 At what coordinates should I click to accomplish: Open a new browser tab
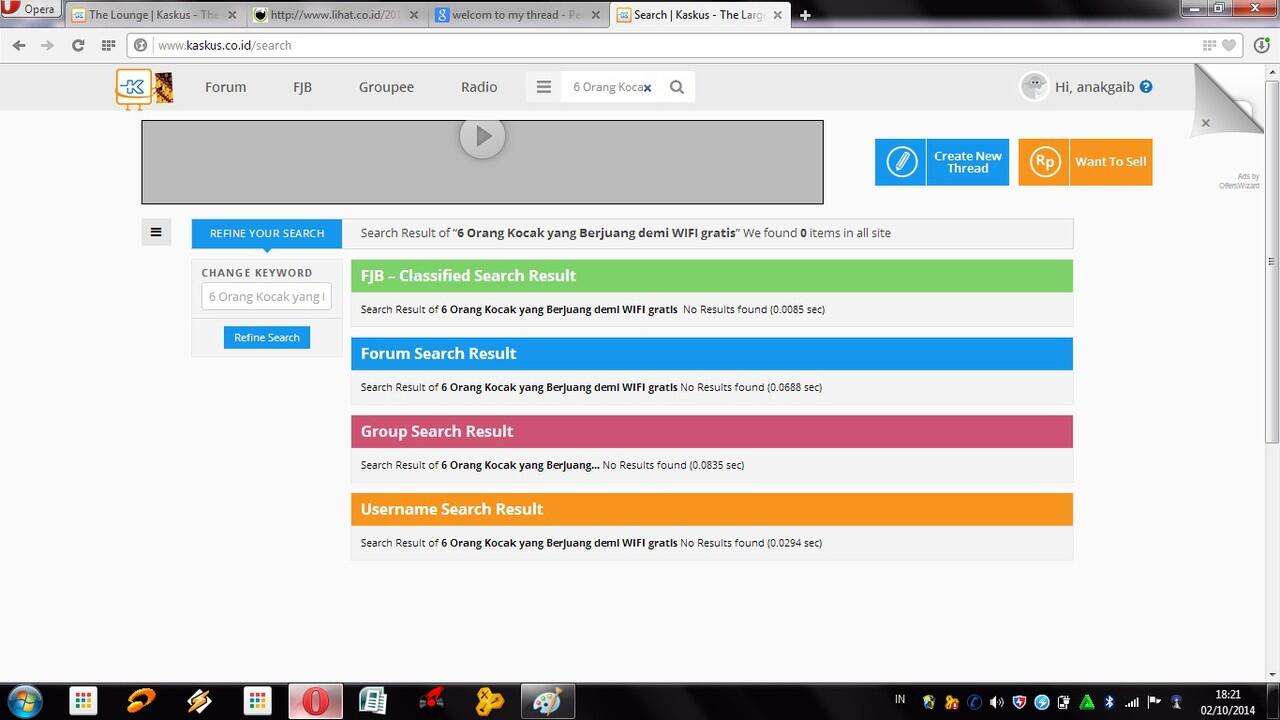pyautogui.click(x=805, y=15)
